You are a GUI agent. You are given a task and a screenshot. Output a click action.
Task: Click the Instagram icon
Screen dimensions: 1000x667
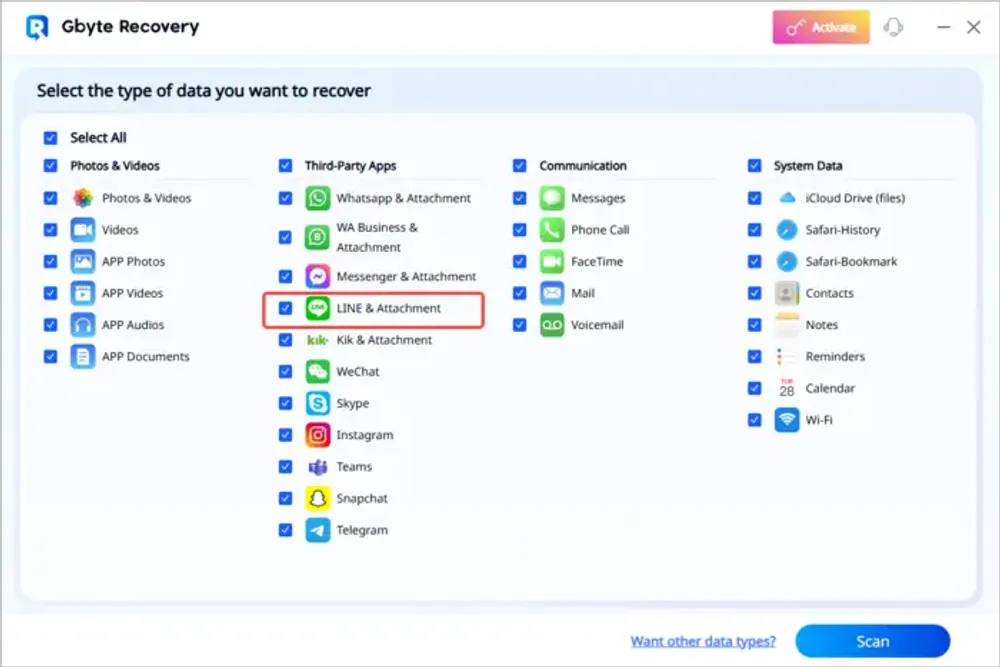318,435
